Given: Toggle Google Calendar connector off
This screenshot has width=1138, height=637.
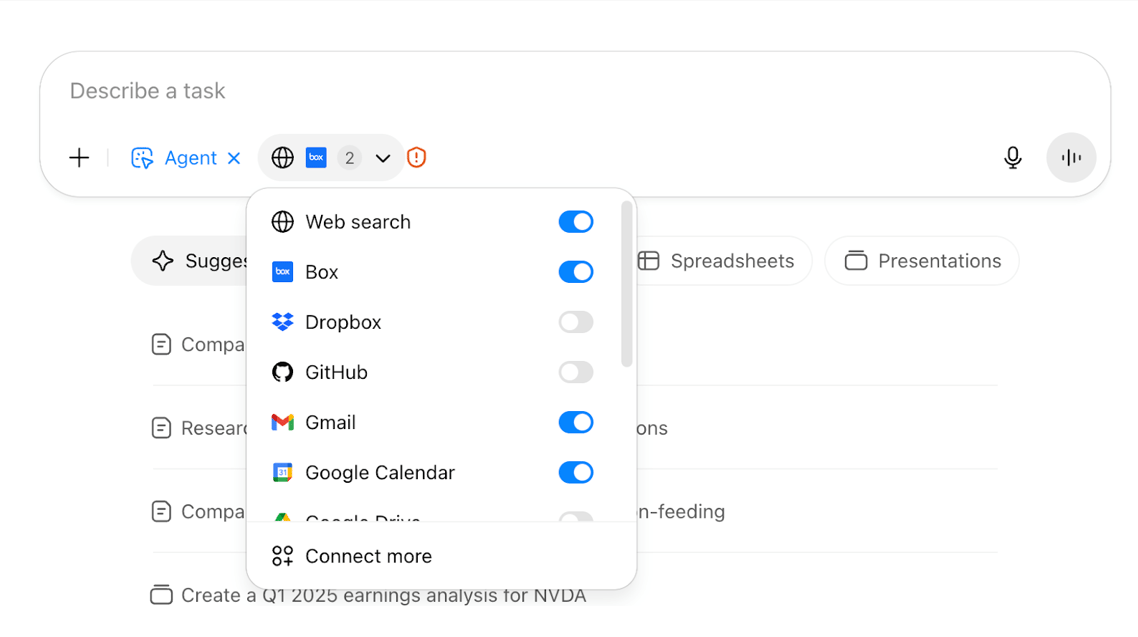Looking at the screenshot, I should [x=576, y=472].
